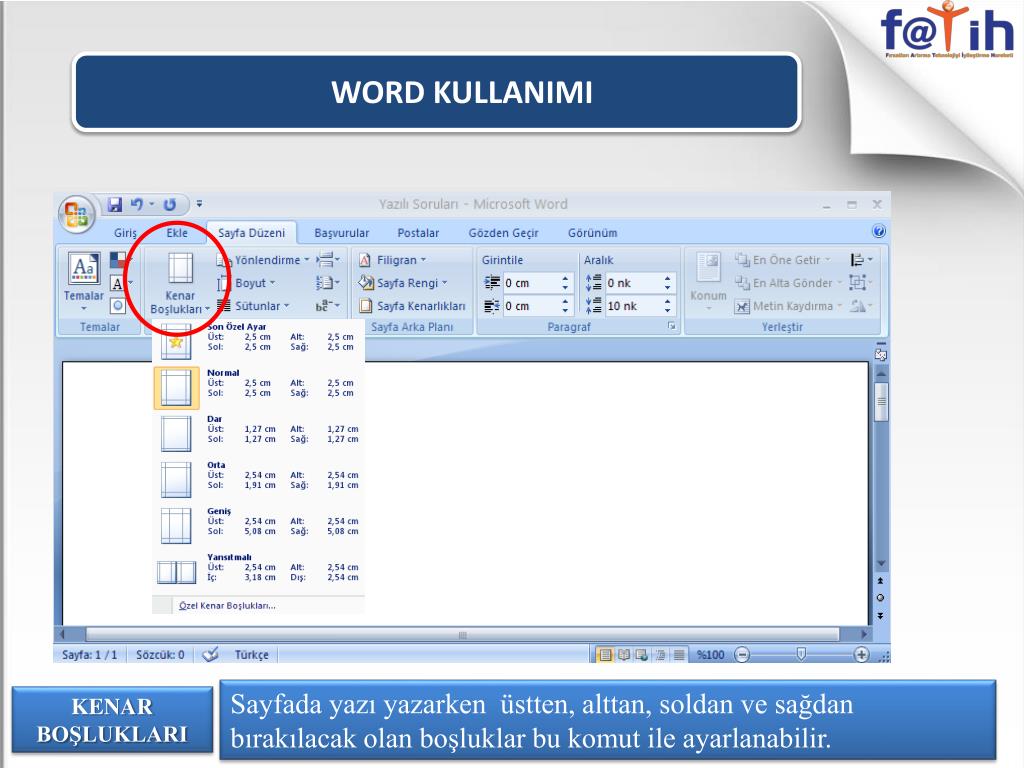Open hyphenation dropdown icon
Screen dimensions: 1024x768
tap(328, 306)
